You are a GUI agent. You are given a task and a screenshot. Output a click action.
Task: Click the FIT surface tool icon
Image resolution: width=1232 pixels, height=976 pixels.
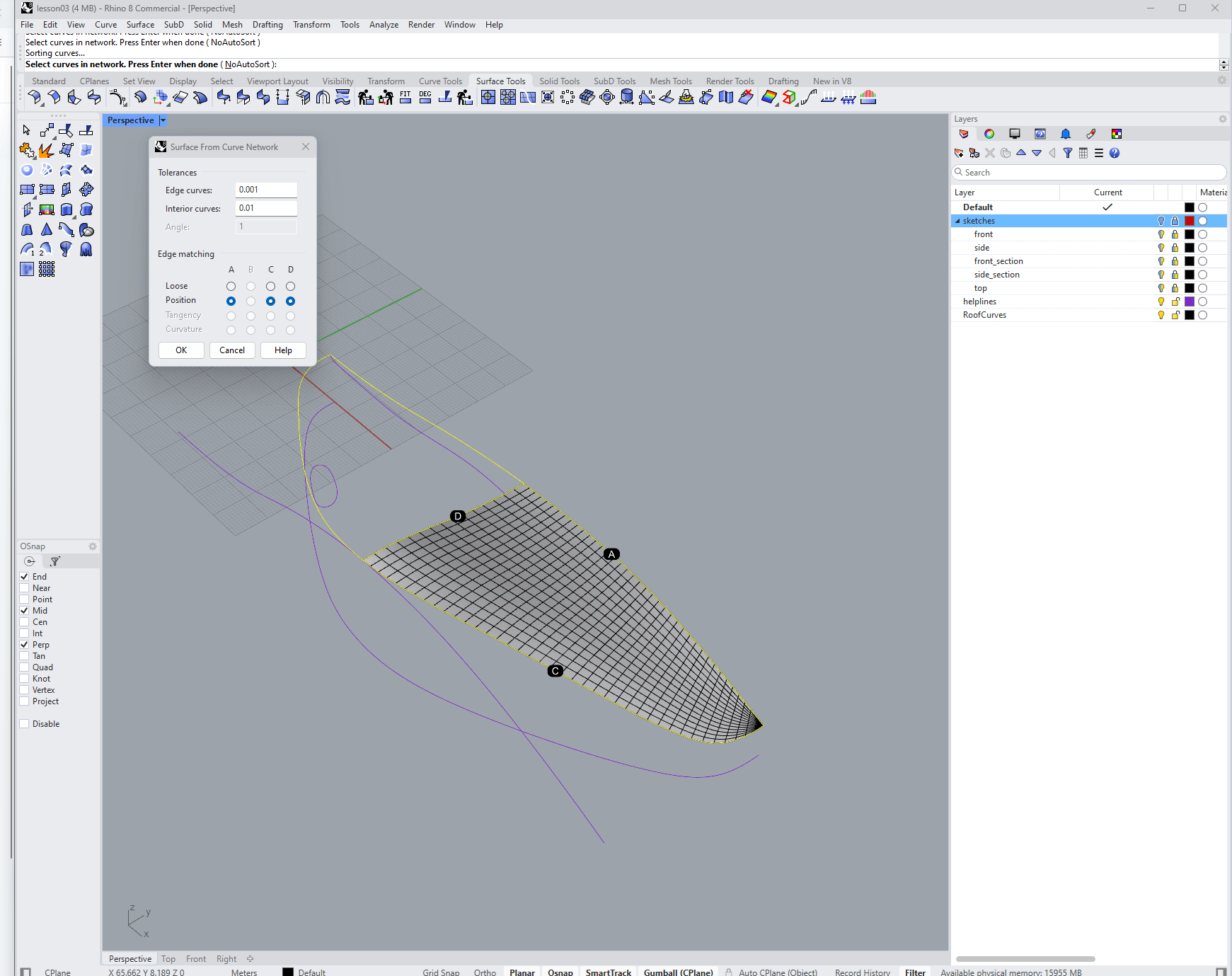coord(405,98)
